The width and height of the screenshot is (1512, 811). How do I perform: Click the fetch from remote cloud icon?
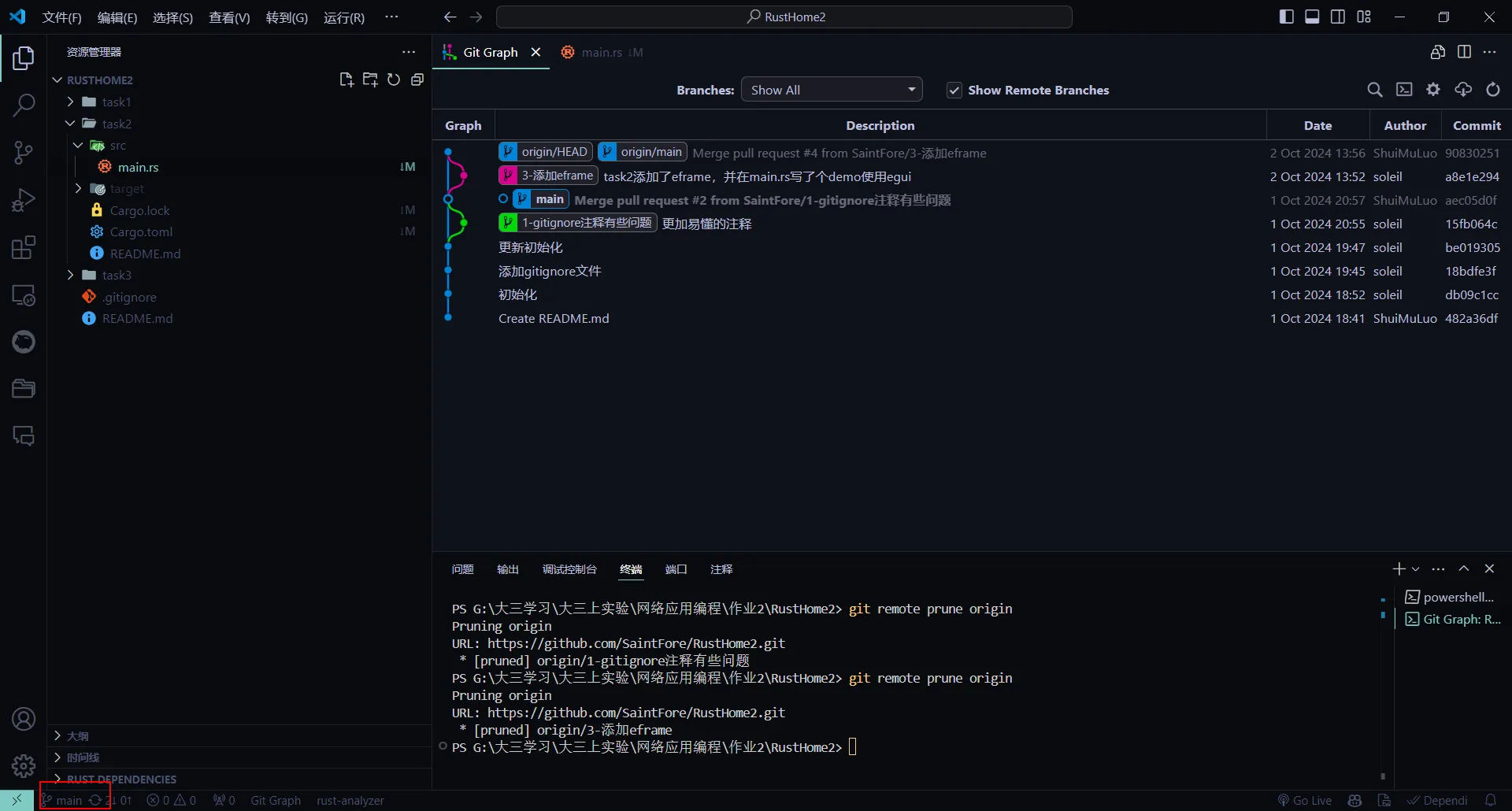[1463, 90]
